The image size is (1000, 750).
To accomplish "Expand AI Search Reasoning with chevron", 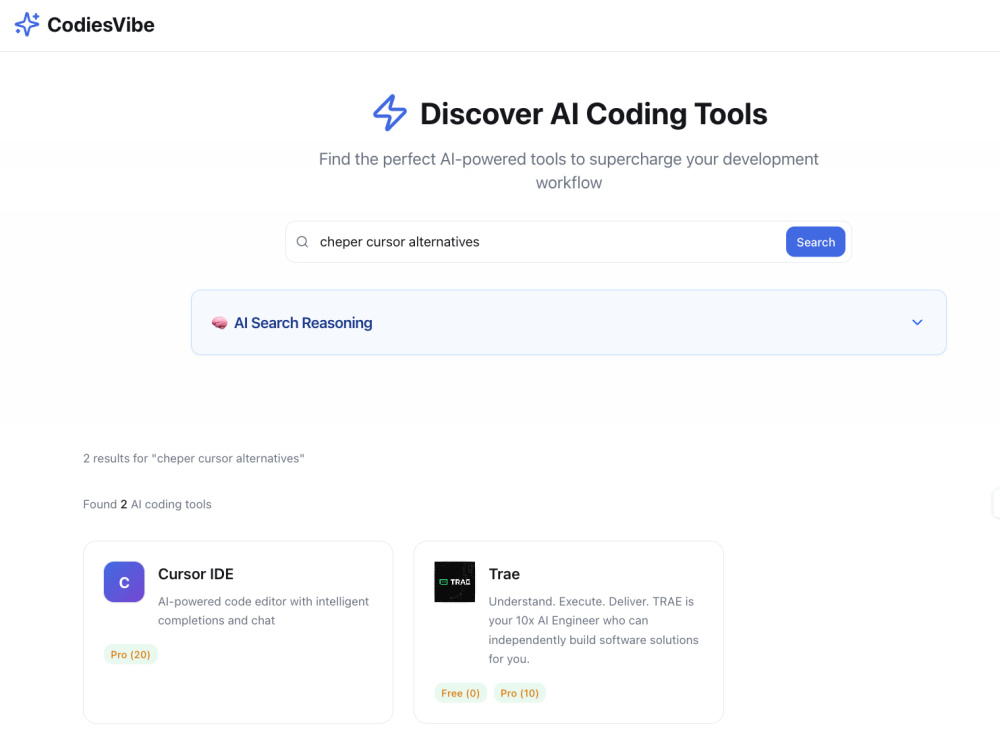I will tap(917, 322).
